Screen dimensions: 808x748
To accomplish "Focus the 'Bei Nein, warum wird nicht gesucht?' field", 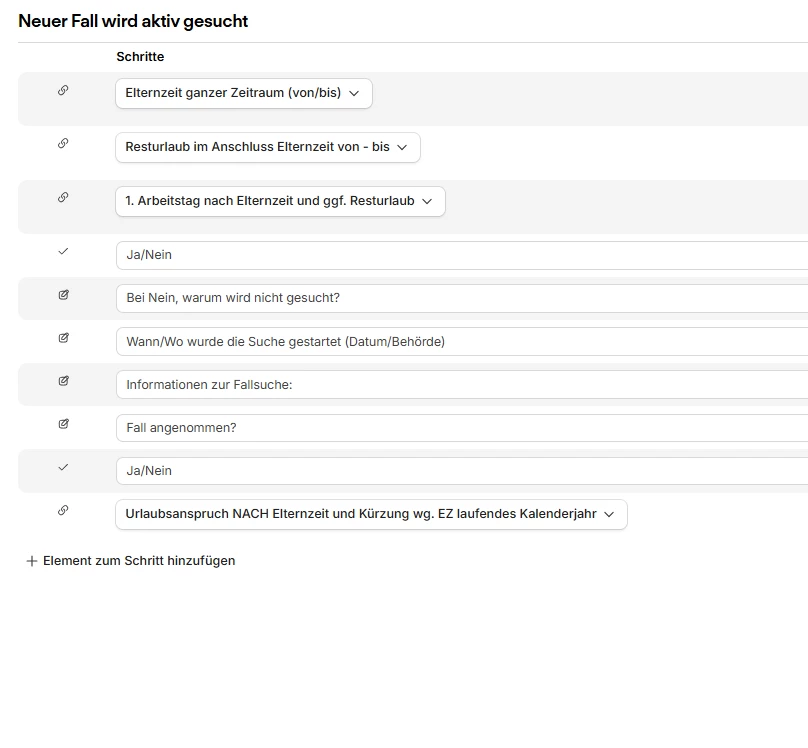I will (x=460, y=298).
